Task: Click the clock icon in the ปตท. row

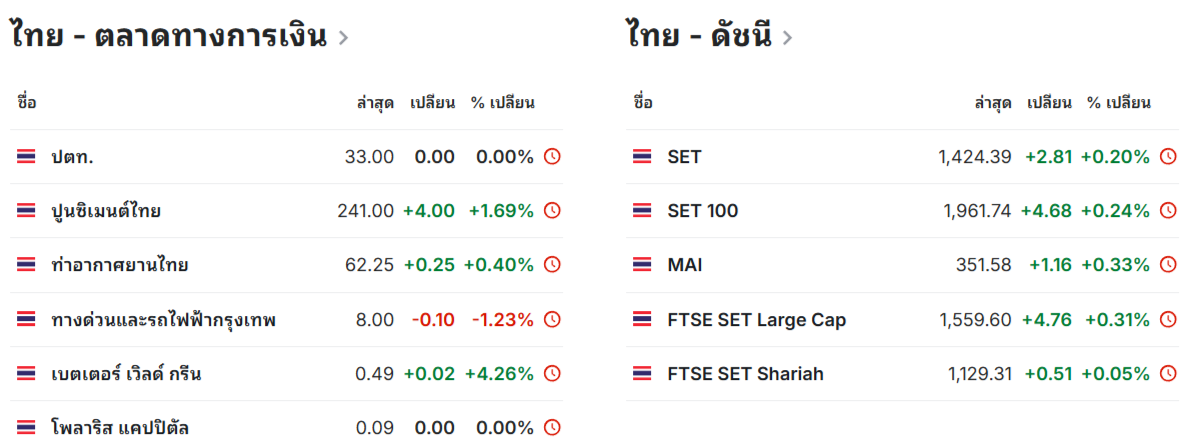Action: 553,156
